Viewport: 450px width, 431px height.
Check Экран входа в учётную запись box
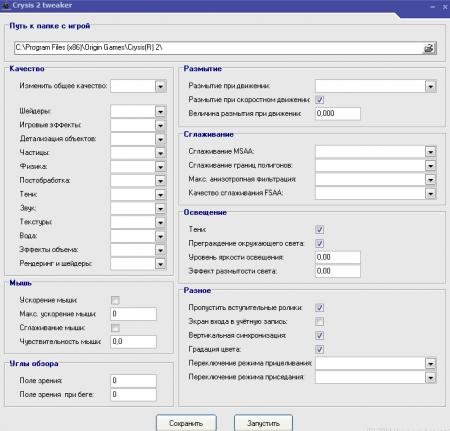319,322
